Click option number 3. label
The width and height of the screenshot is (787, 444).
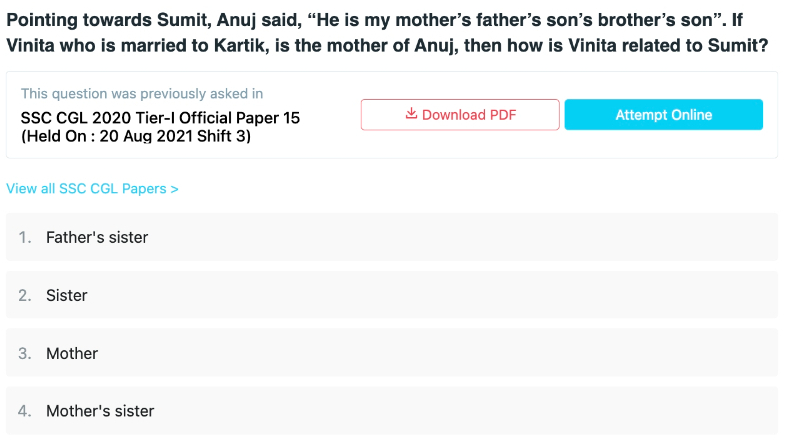pyautogui.click(x=25, y=354)
